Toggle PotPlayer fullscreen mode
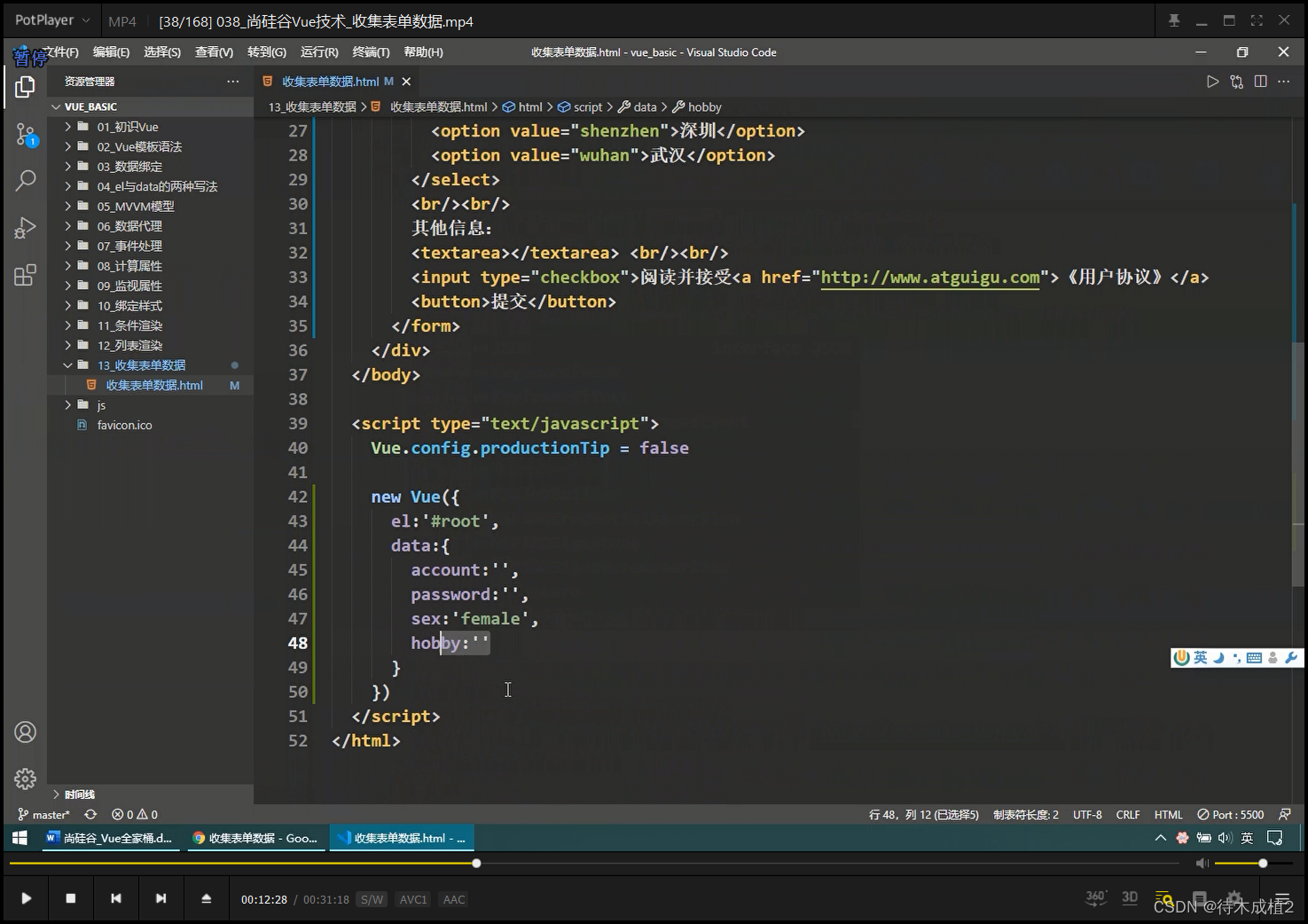1308x924 pixels. click(x=1257, y=20)
